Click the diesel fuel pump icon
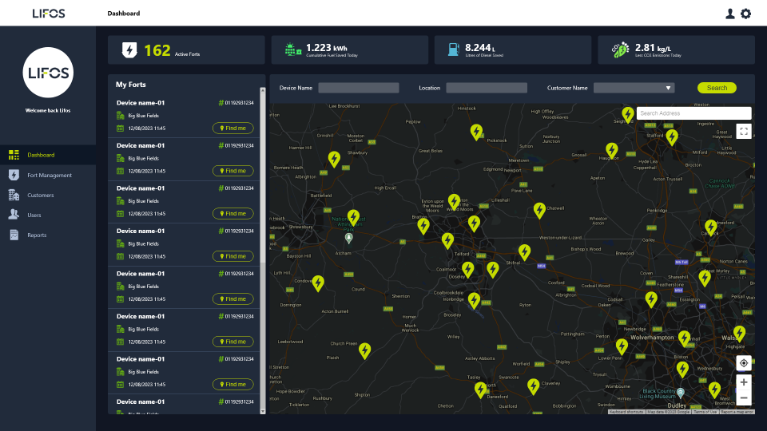Viewport: 767px width, 431px height. click(450, 49)
